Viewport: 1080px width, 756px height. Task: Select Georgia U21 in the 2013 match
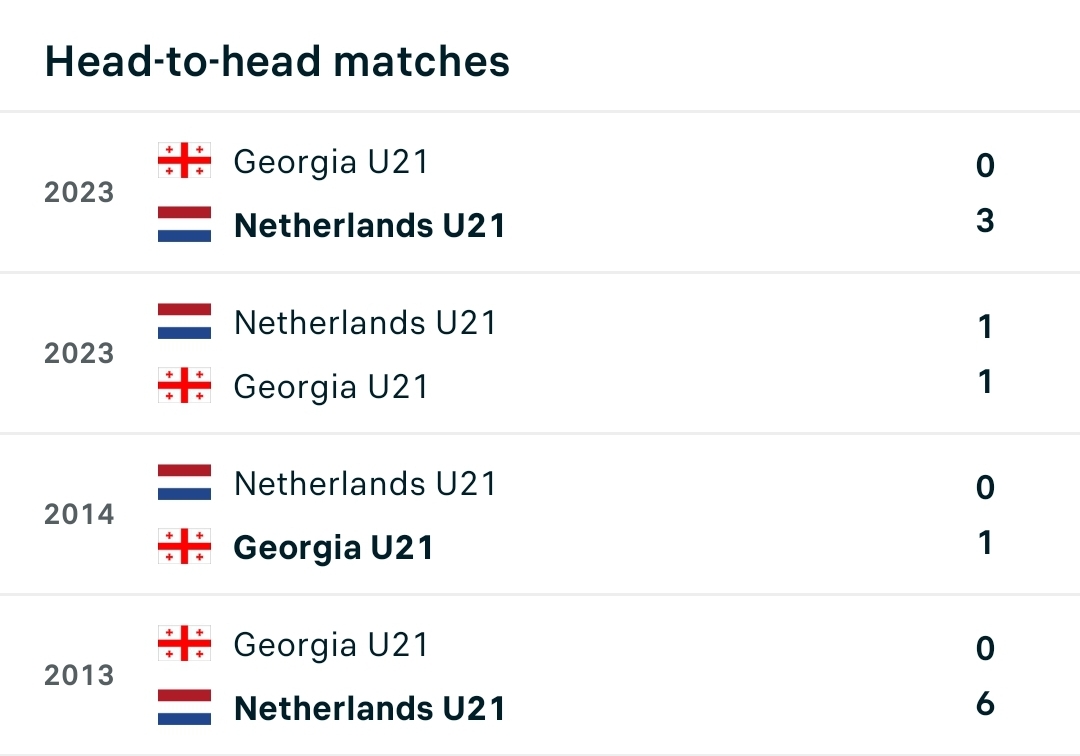330,645
